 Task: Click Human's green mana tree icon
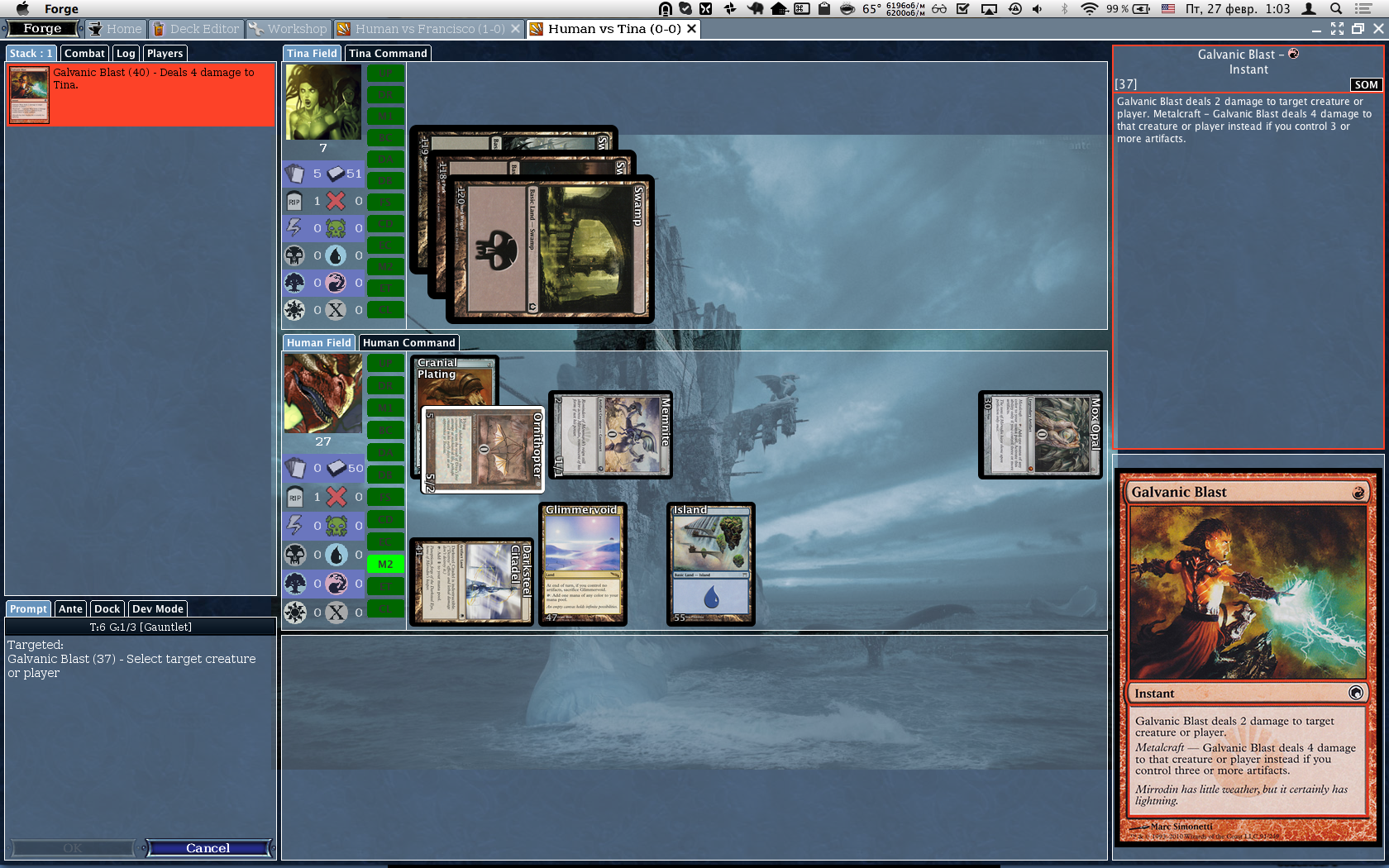pyautogui.click(x=294, y=584)
